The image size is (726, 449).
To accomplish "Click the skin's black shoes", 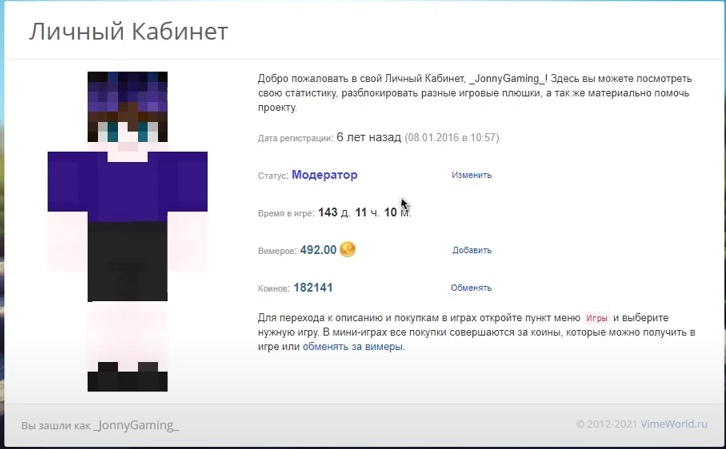I will [x=127, y=379].
